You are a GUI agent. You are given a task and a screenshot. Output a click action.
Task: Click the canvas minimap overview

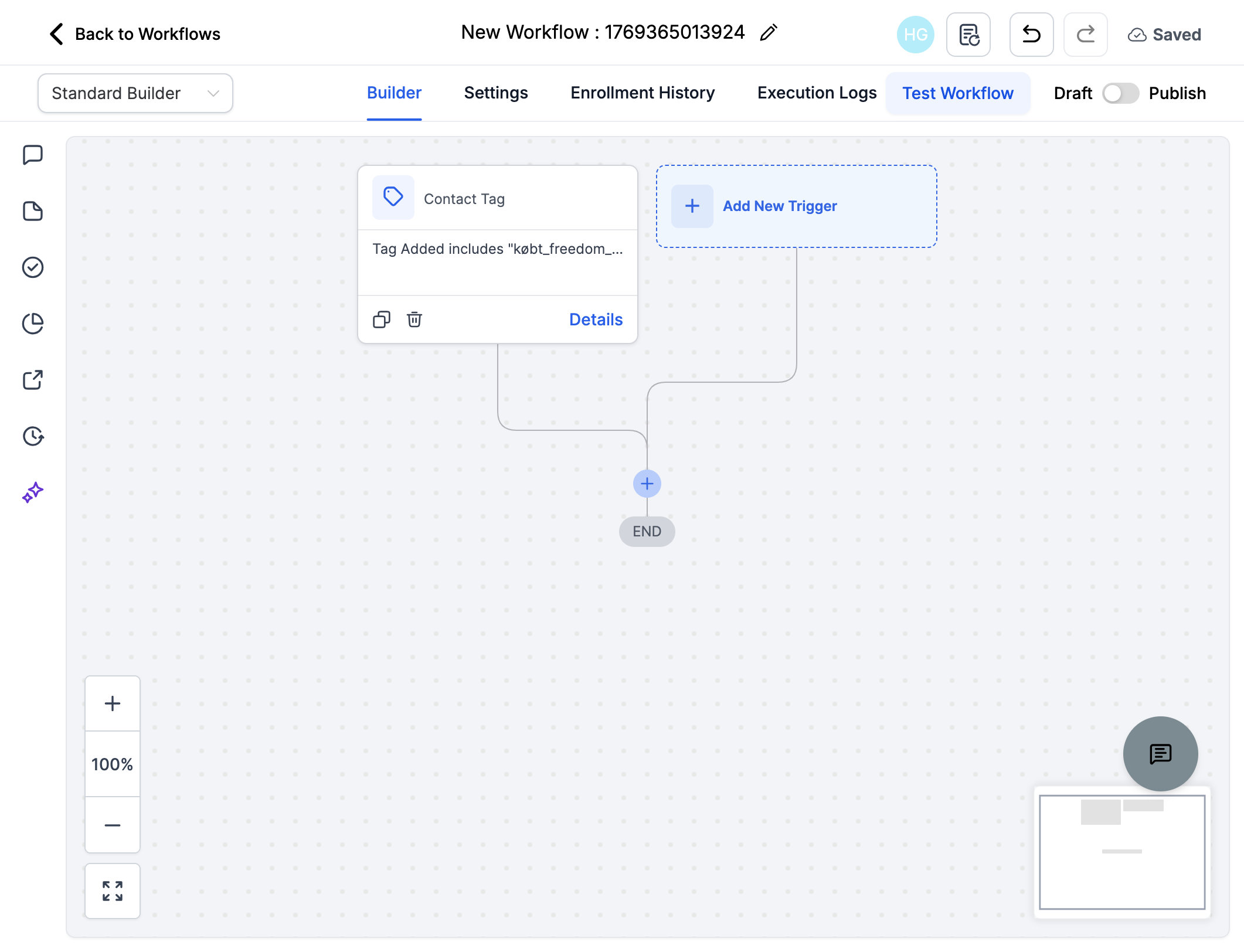coord(1122,852)
